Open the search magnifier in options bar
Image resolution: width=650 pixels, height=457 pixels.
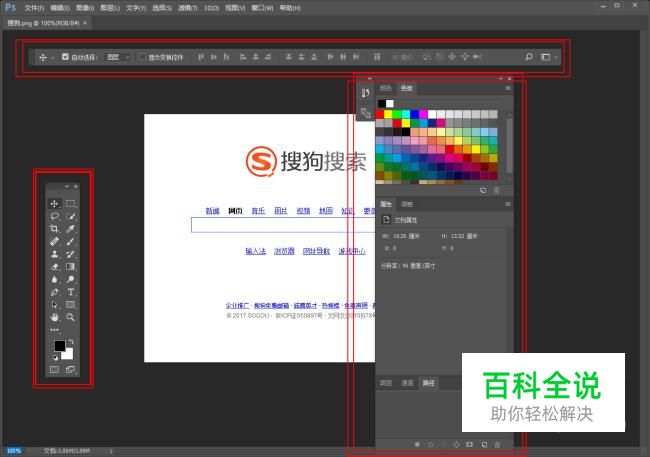pos(529,57)
